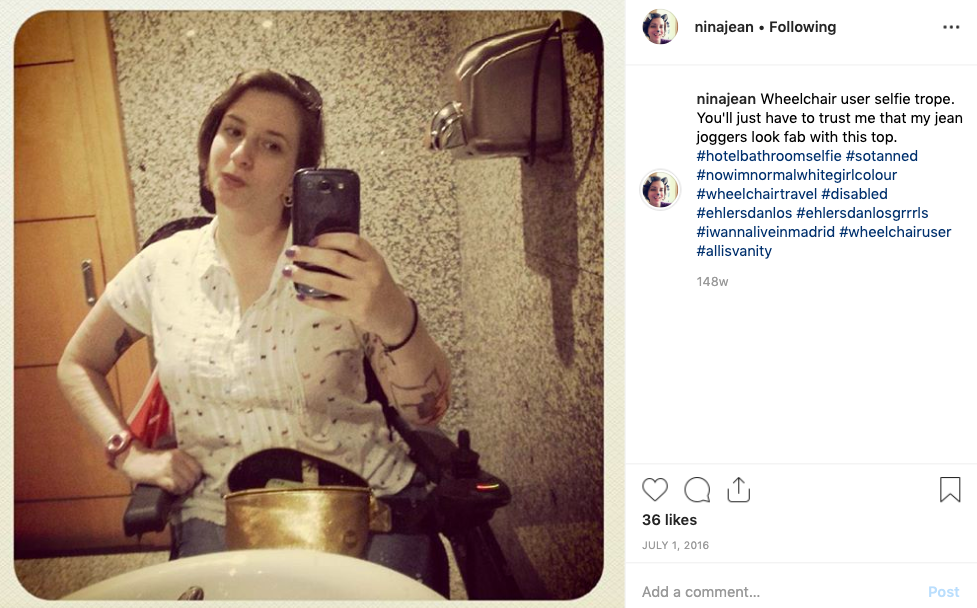The width and height of the screenshot is (977, 608).
Task: View the 36 likes list
Action: [669, 520]
